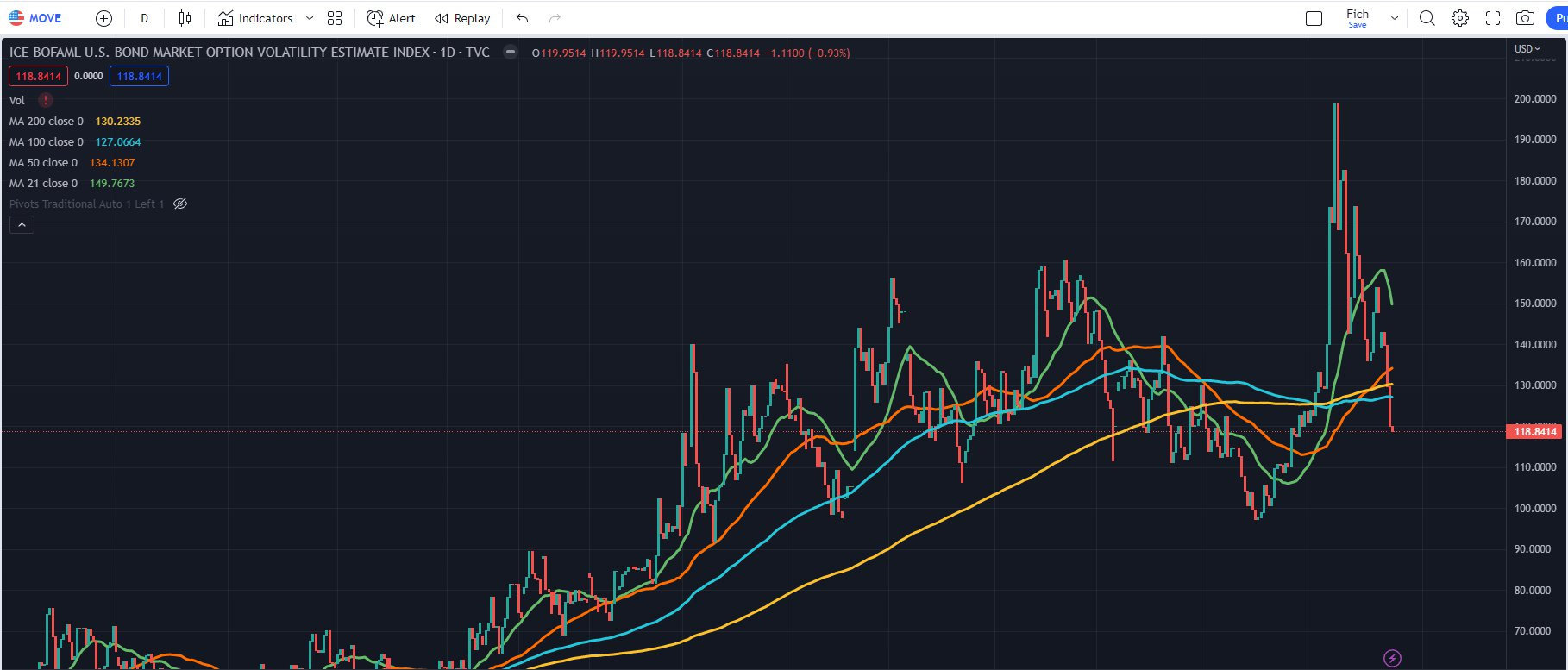Click the Vol indicator error warning icon

46,100
